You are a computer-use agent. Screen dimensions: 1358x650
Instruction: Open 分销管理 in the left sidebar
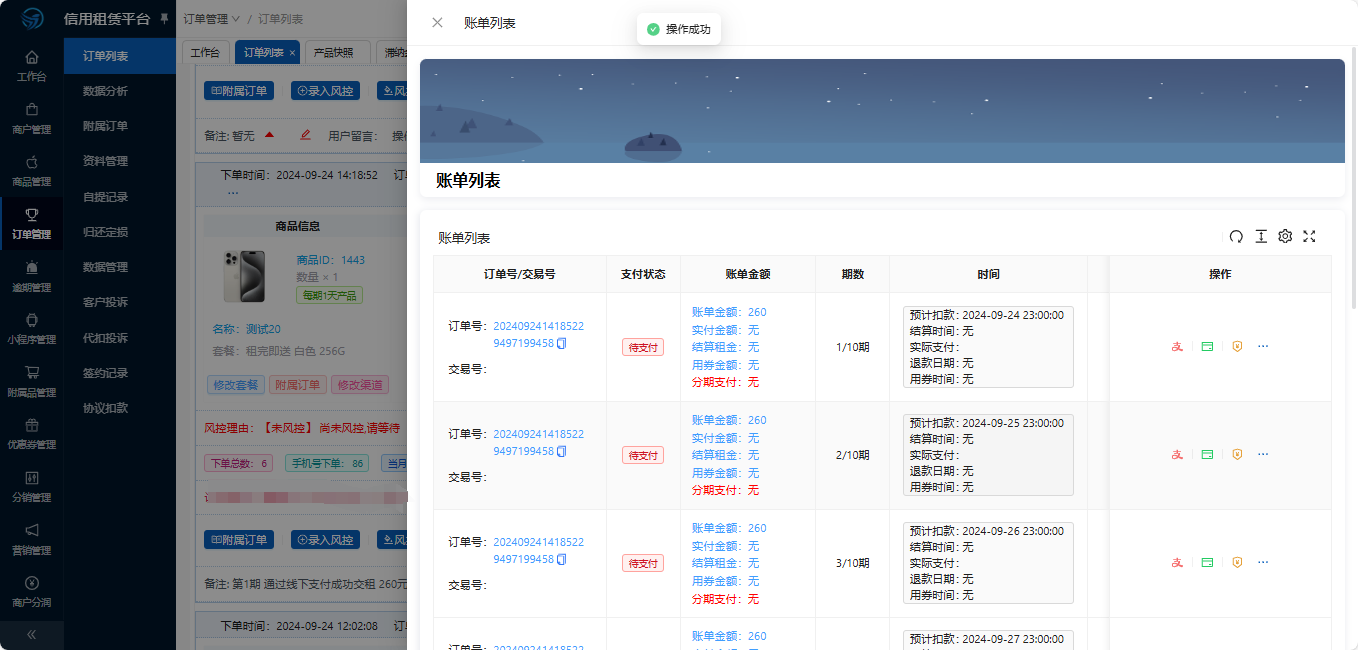point(32,486)
